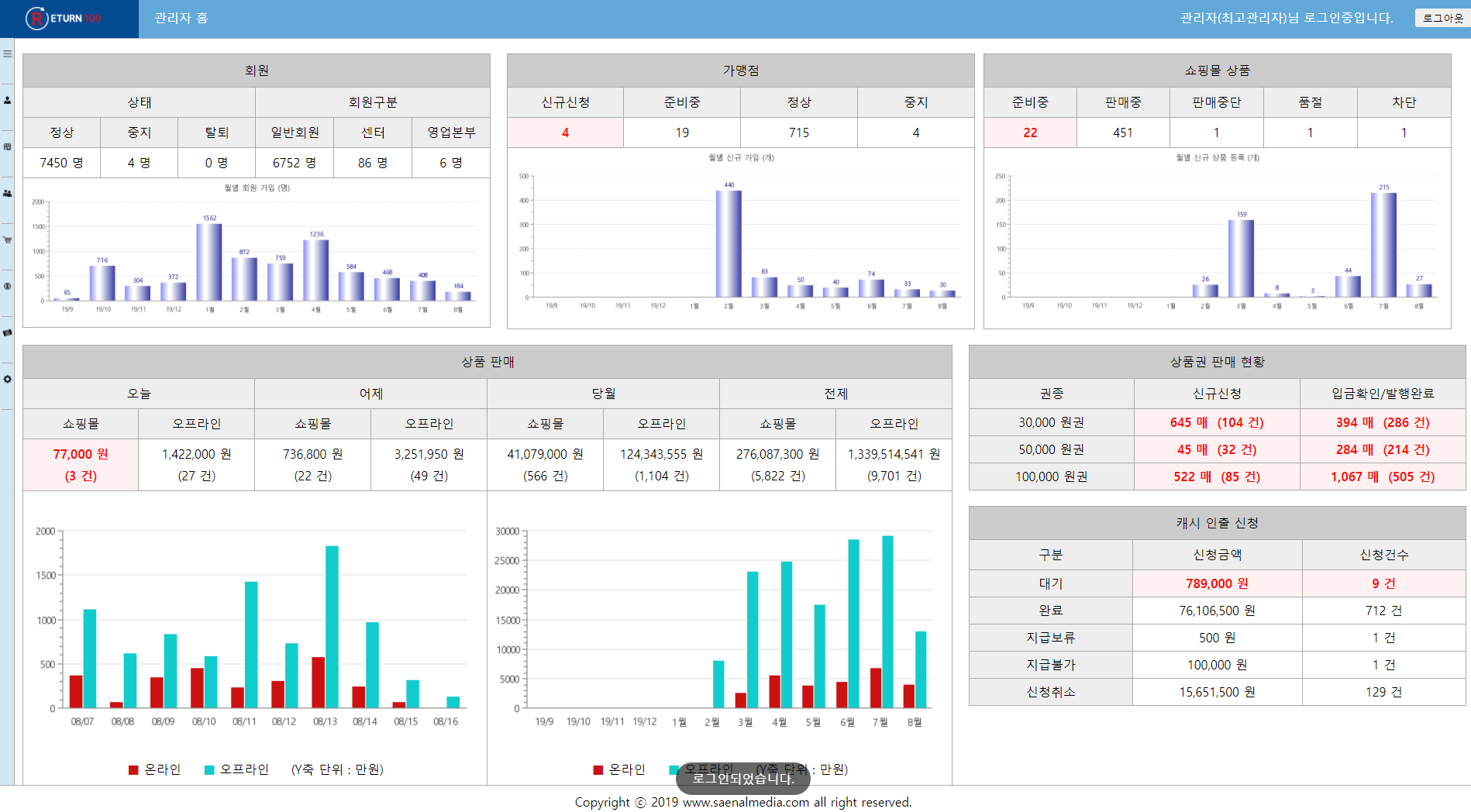Click the RETURN 100 logo

tap(64, 18)
